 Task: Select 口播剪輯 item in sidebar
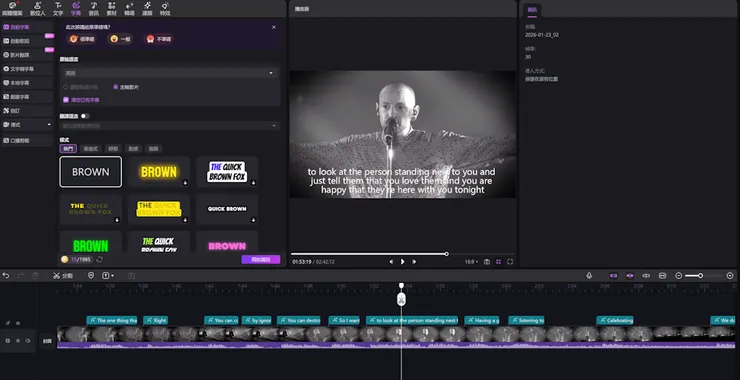27,140
